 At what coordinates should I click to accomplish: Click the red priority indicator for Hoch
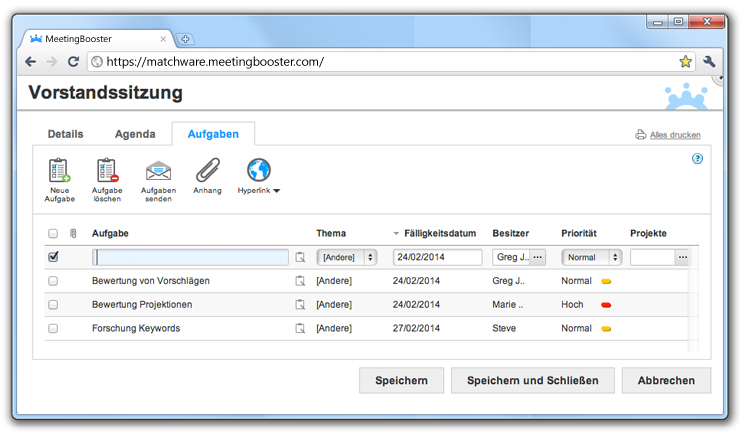(x=606, y=305)
